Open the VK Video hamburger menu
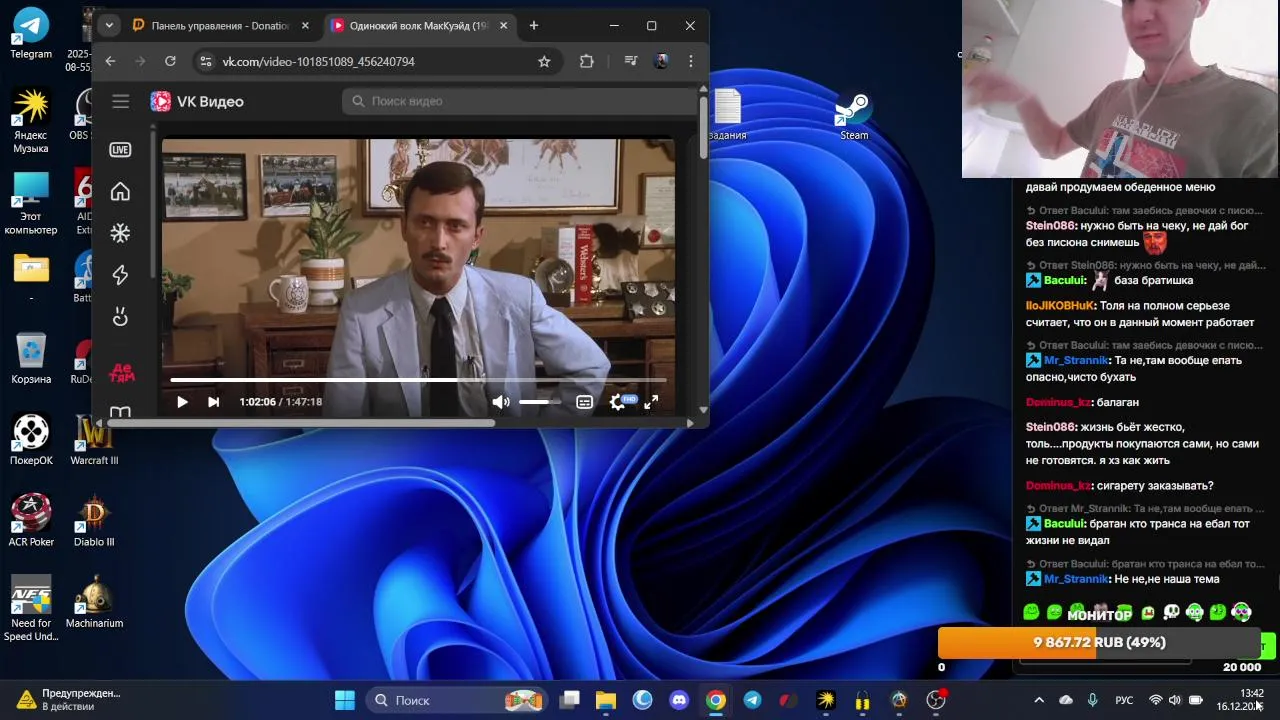Screen dimensions: 1280x720 pos(121,101)
